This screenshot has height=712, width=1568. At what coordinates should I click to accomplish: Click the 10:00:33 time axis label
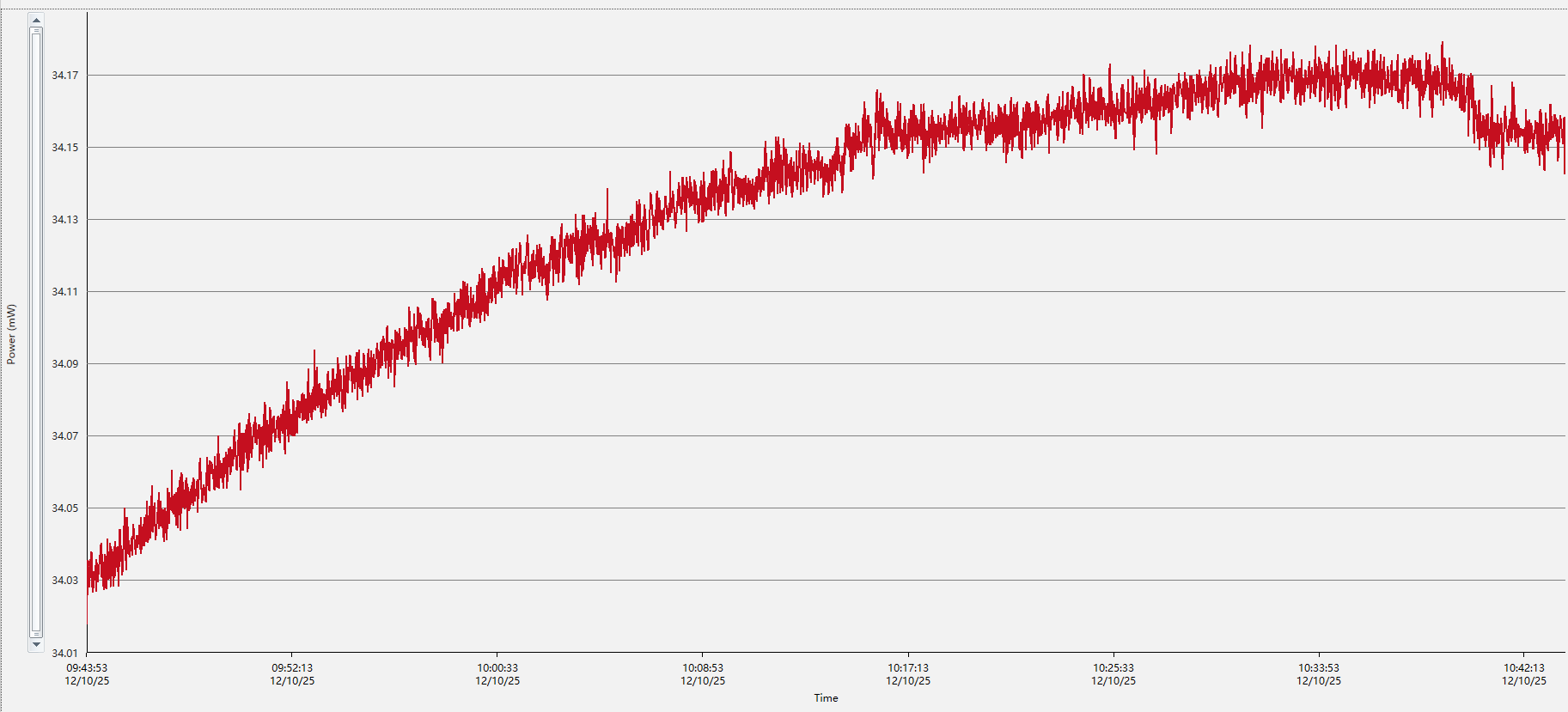coord(497,668)
